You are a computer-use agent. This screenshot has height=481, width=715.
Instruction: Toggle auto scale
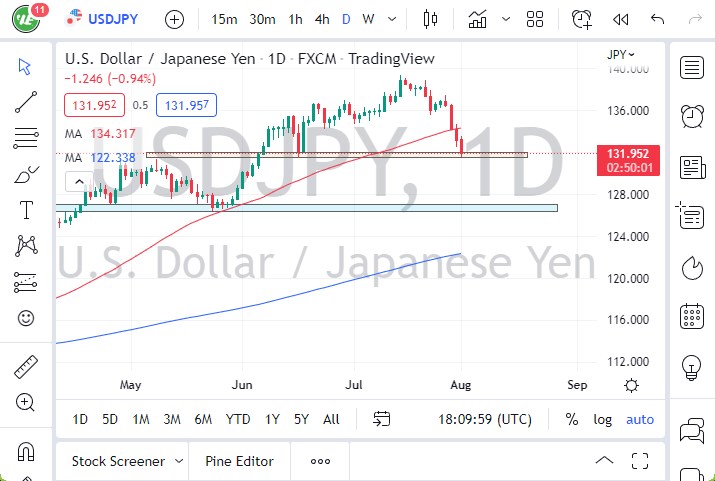[x=640, y=419]
